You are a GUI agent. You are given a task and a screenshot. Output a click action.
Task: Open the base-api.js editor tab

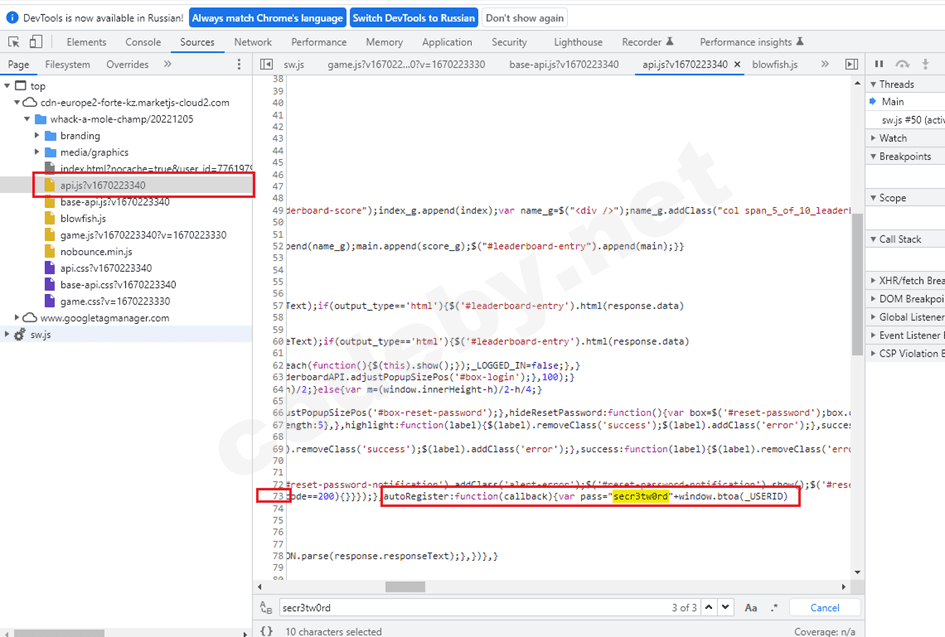(564, 64)
